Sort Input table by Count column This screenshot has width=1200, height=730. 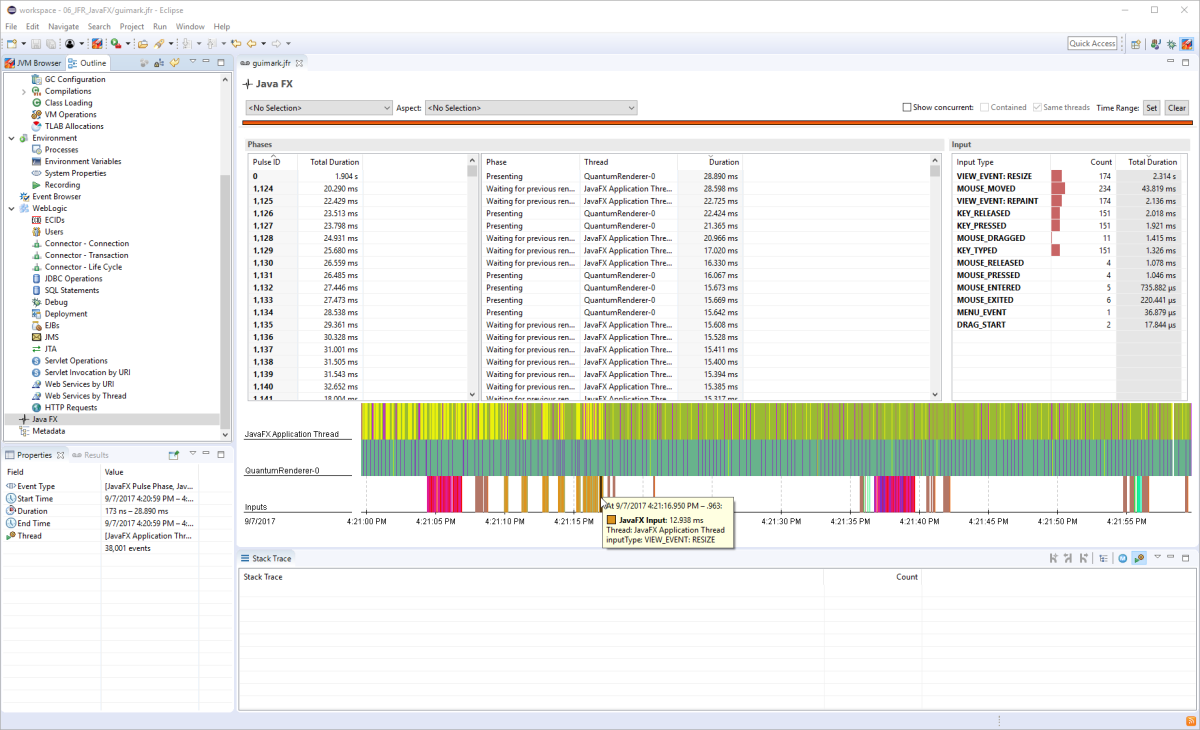(1083, 161)
